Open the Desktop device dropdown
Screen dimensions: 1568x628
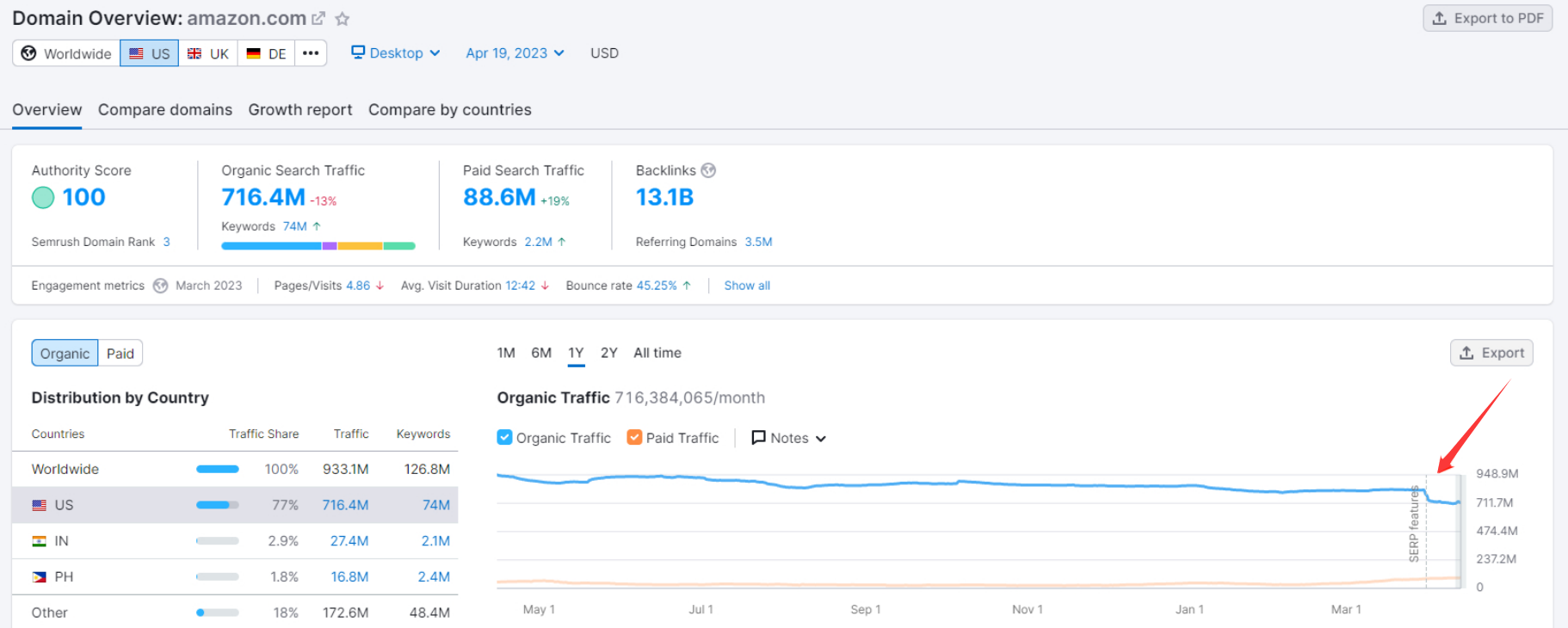396,52
